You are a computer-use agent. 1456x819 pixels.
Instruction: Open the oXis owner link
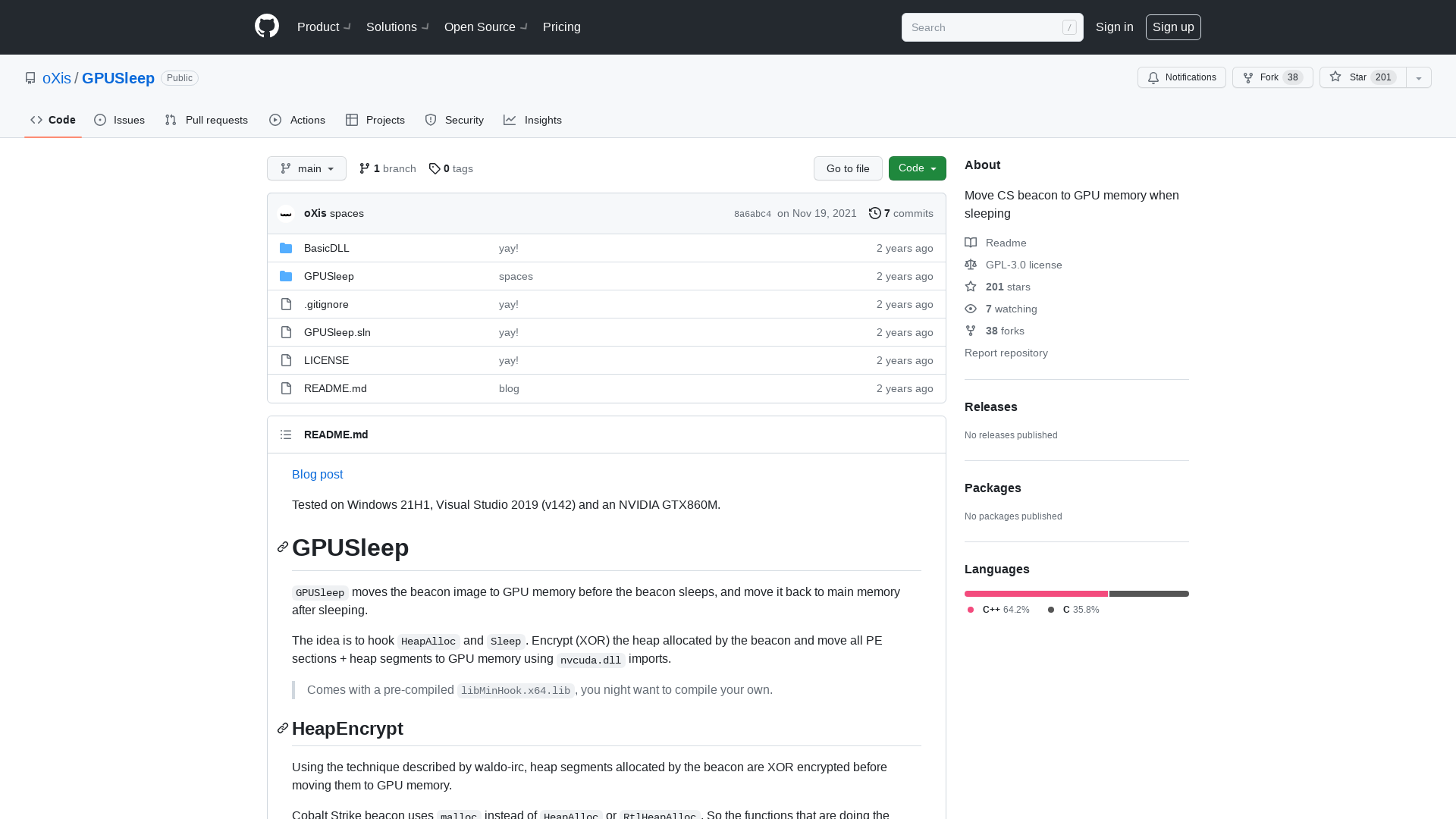tap(57, 78)
